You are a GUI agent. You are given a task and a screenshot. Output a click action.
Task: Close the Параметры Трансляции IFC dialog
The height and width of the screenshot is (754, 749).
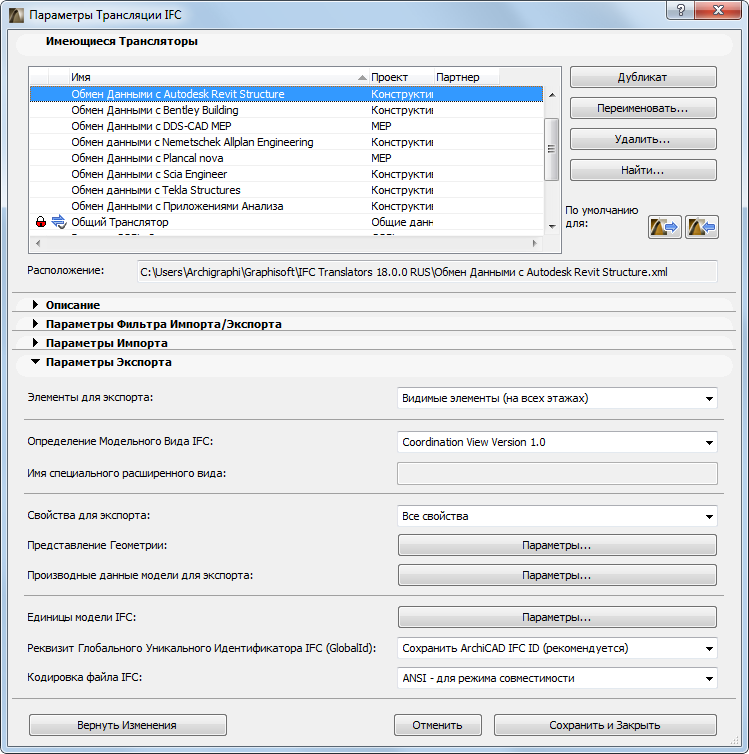718,10
